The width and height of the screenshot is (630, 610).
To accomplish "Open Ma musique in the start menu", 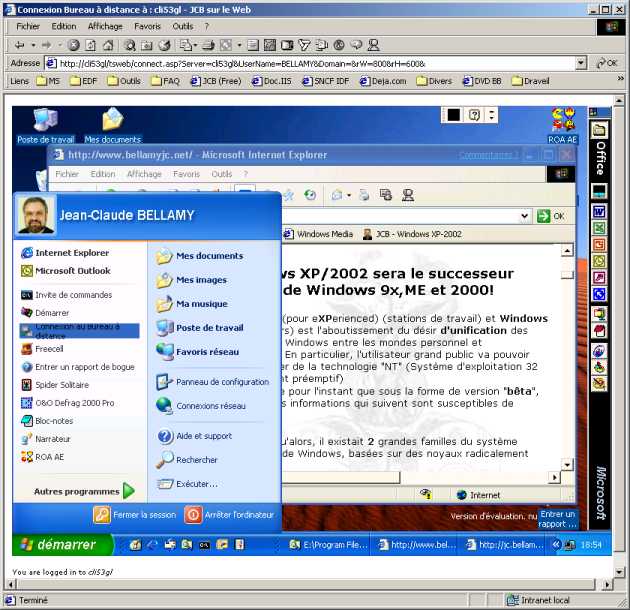I will point(192,304).
